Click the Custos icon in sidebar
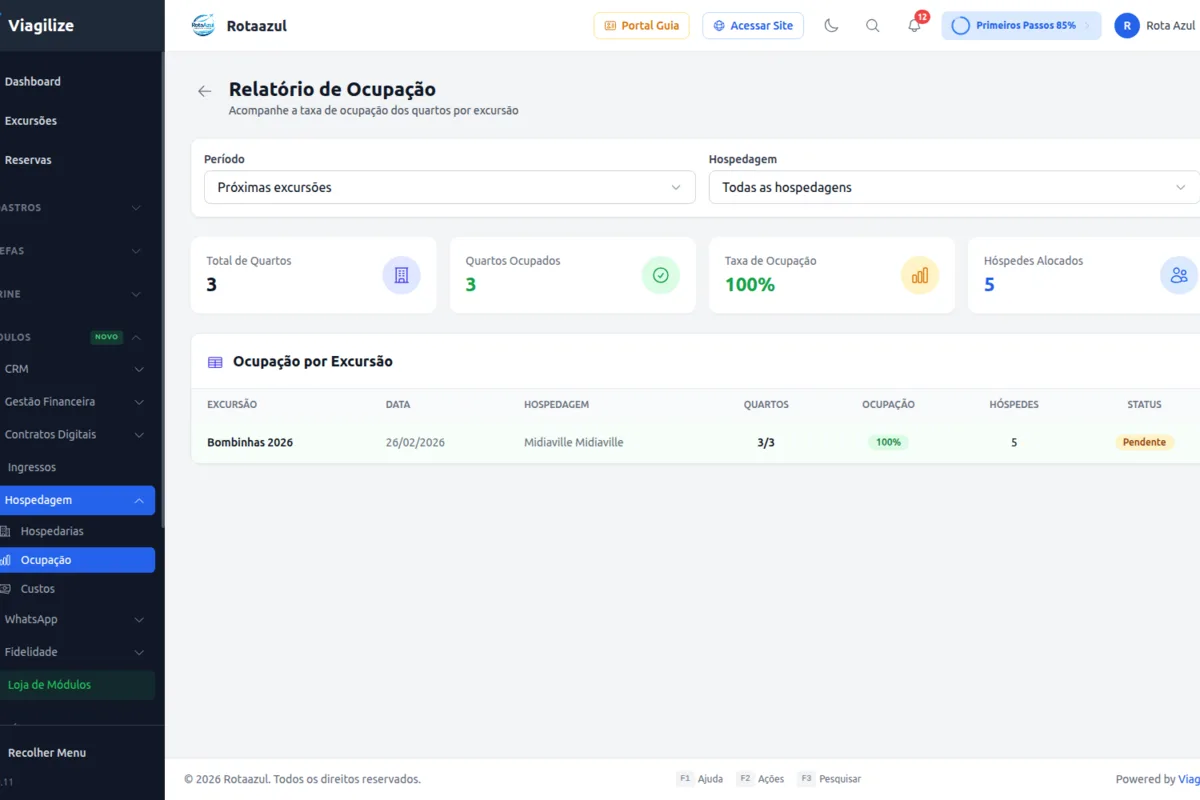This screenshot has height=800, width=1200. (5, 589)
